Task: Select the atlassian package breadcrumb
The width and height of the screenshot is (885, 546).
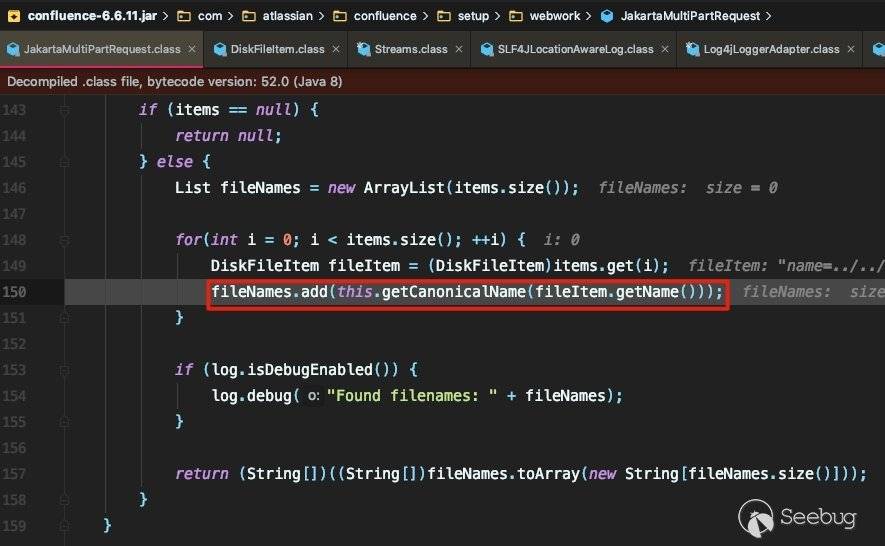Action: 287,16
